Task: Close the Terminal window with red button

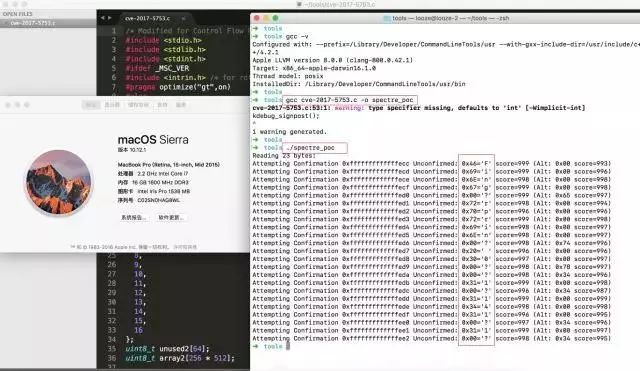Action: 257,18
